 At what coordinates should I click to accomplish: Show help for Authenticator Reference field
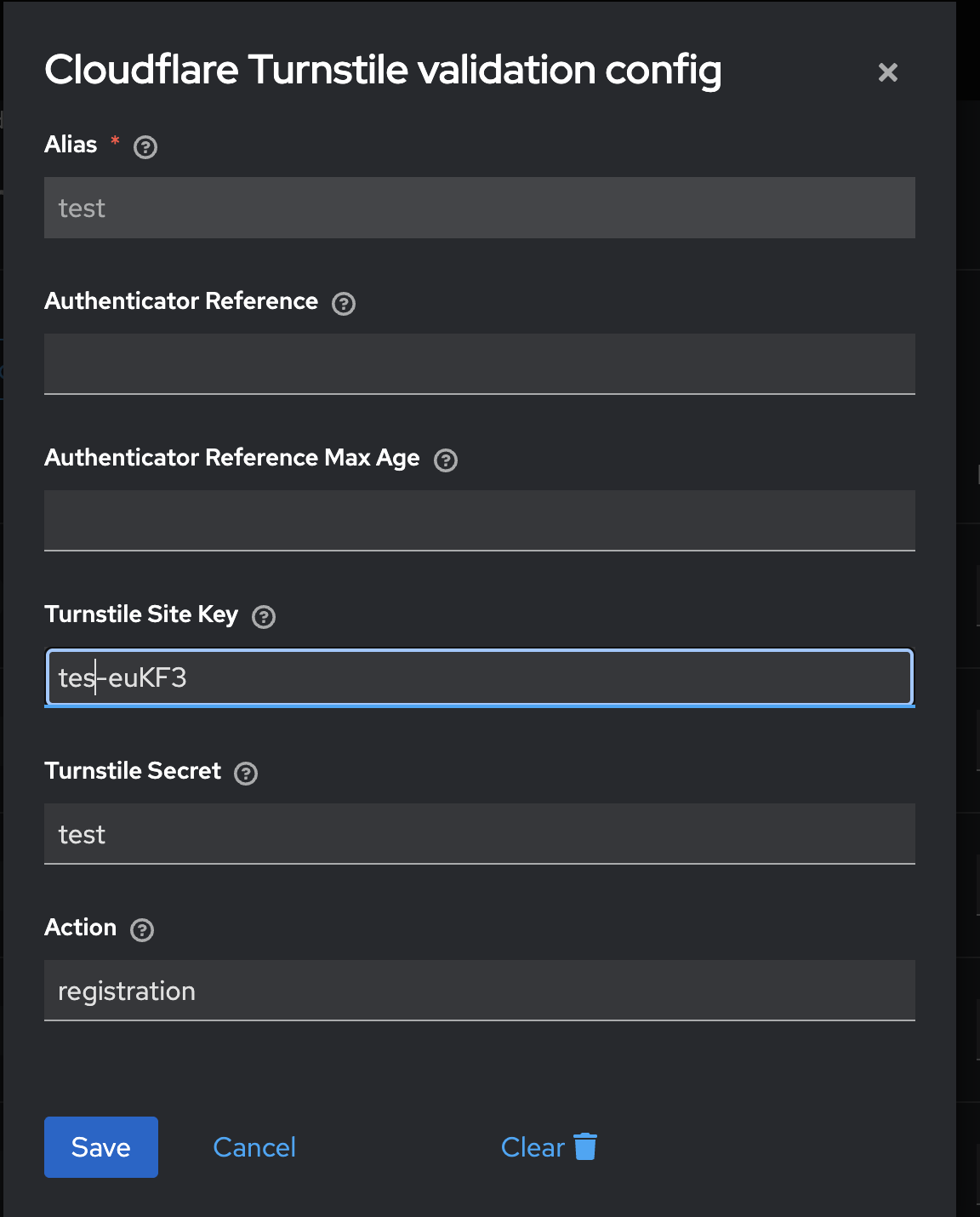344,304
